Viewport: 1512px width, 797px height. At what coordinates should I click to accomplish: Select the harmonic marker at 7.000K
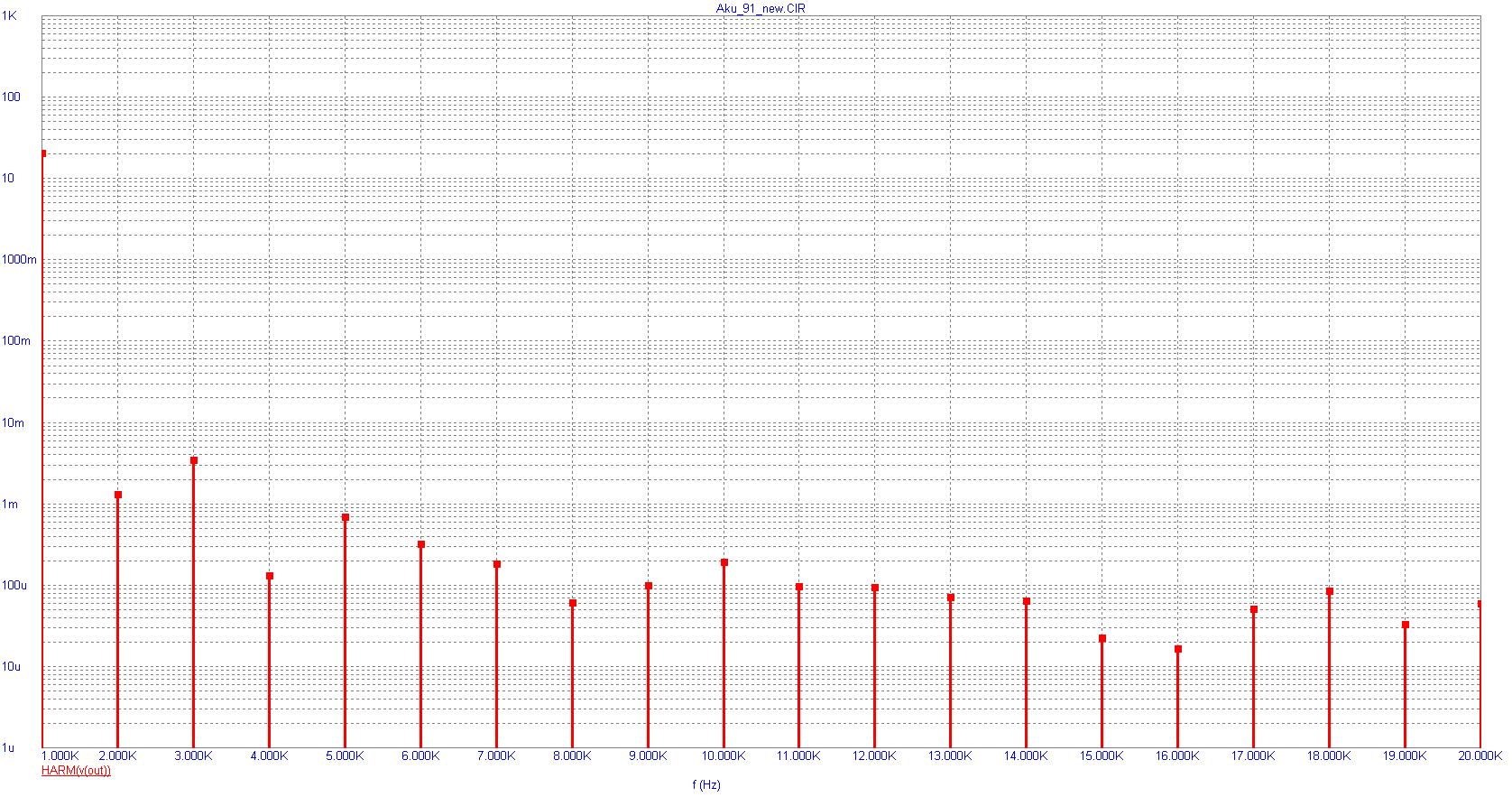click(497, 564)
